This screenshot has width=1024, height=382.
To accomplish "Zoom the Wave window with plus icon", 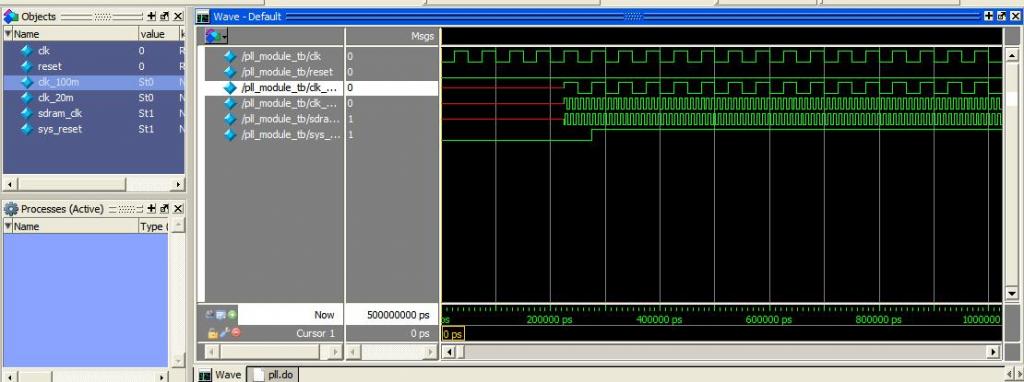I will [990, 16].
